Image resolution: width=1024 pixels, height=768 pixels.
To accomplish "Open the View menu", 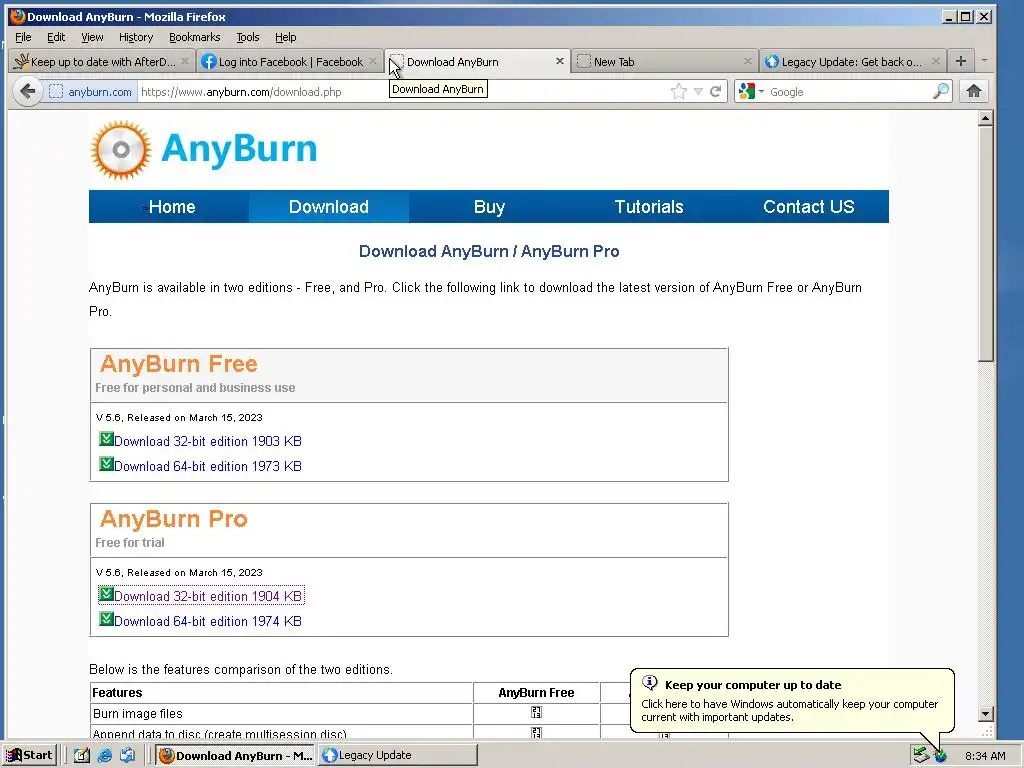I will click(92, 37).
